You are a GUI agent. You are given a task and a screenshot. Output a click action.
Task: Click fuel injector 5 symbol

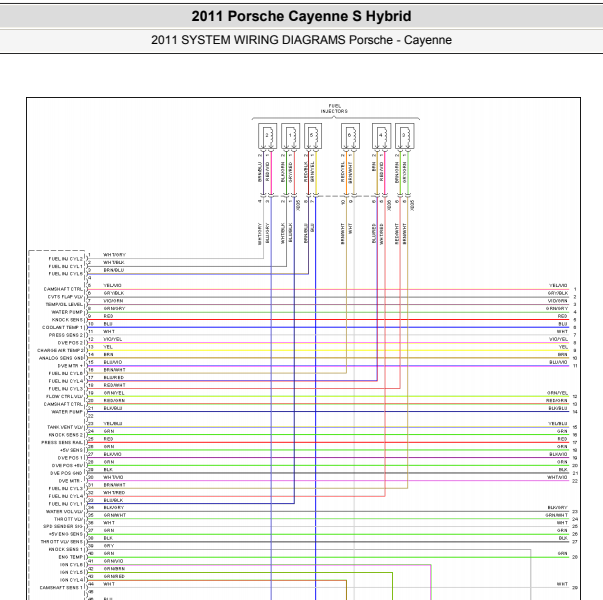pos(313,136)
